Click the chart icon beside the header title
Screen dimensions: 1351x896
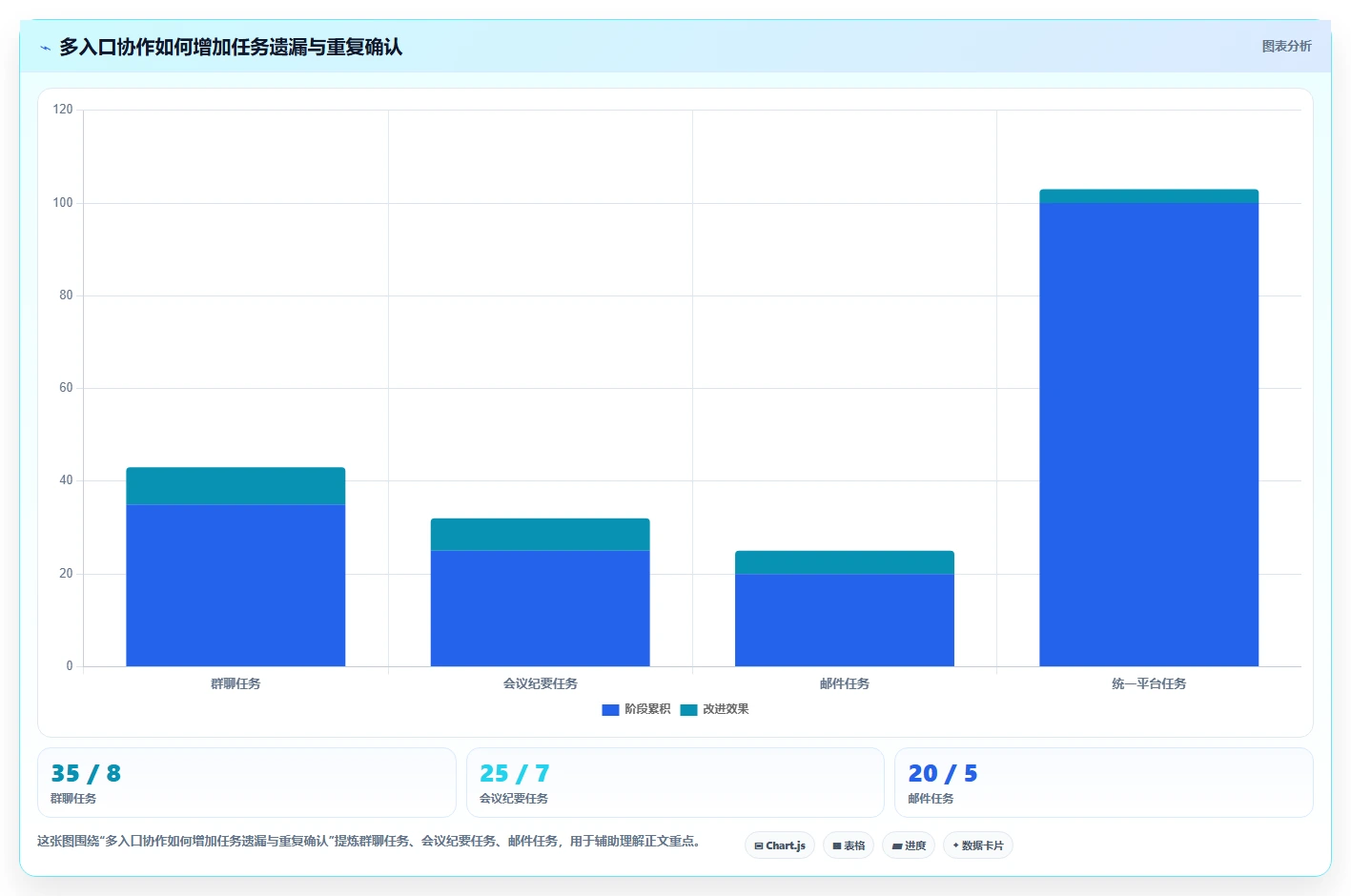(45, 48)
